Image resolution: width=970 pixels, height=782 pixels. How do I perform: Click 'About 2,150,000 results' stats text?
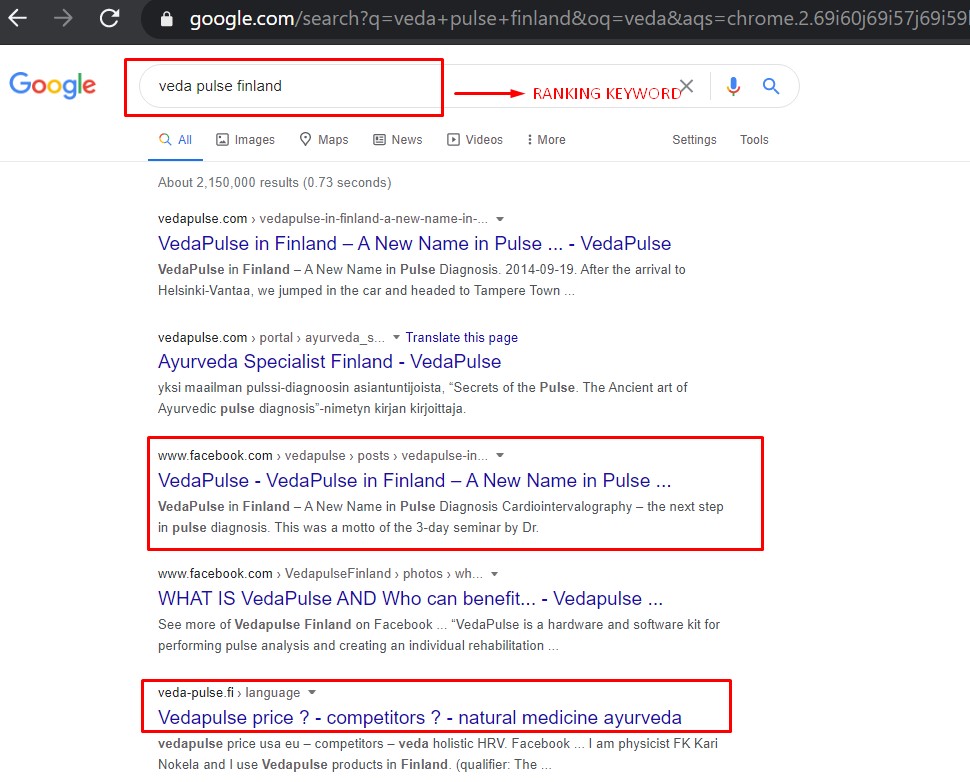coord(275,183)
